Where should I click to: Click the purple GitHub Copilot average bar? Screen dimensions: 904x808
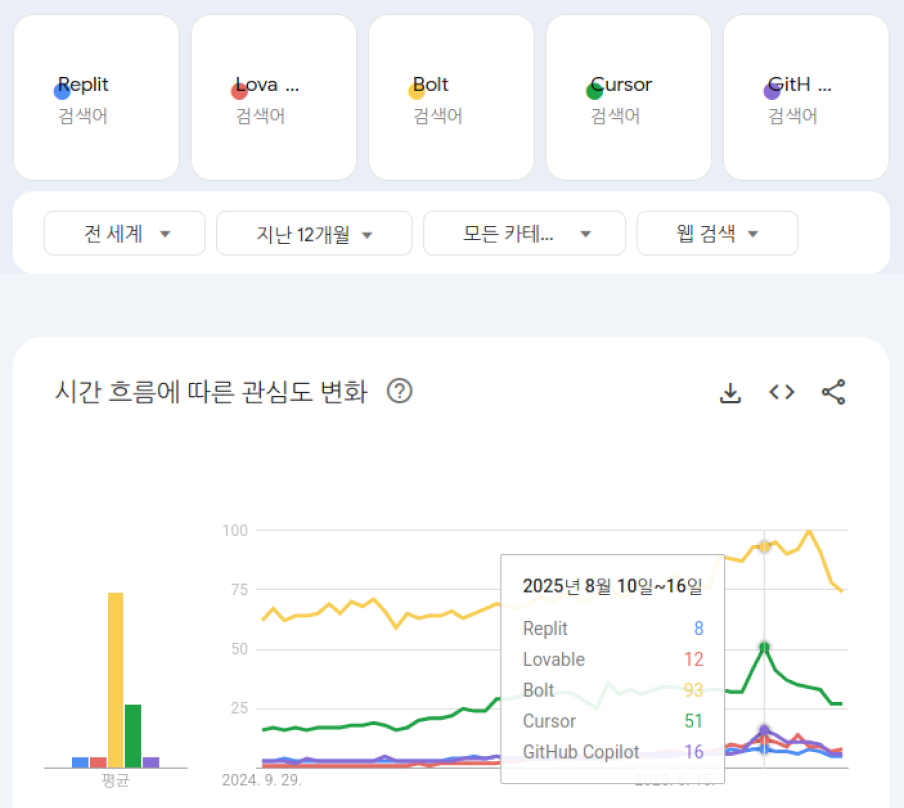(151, 762)
